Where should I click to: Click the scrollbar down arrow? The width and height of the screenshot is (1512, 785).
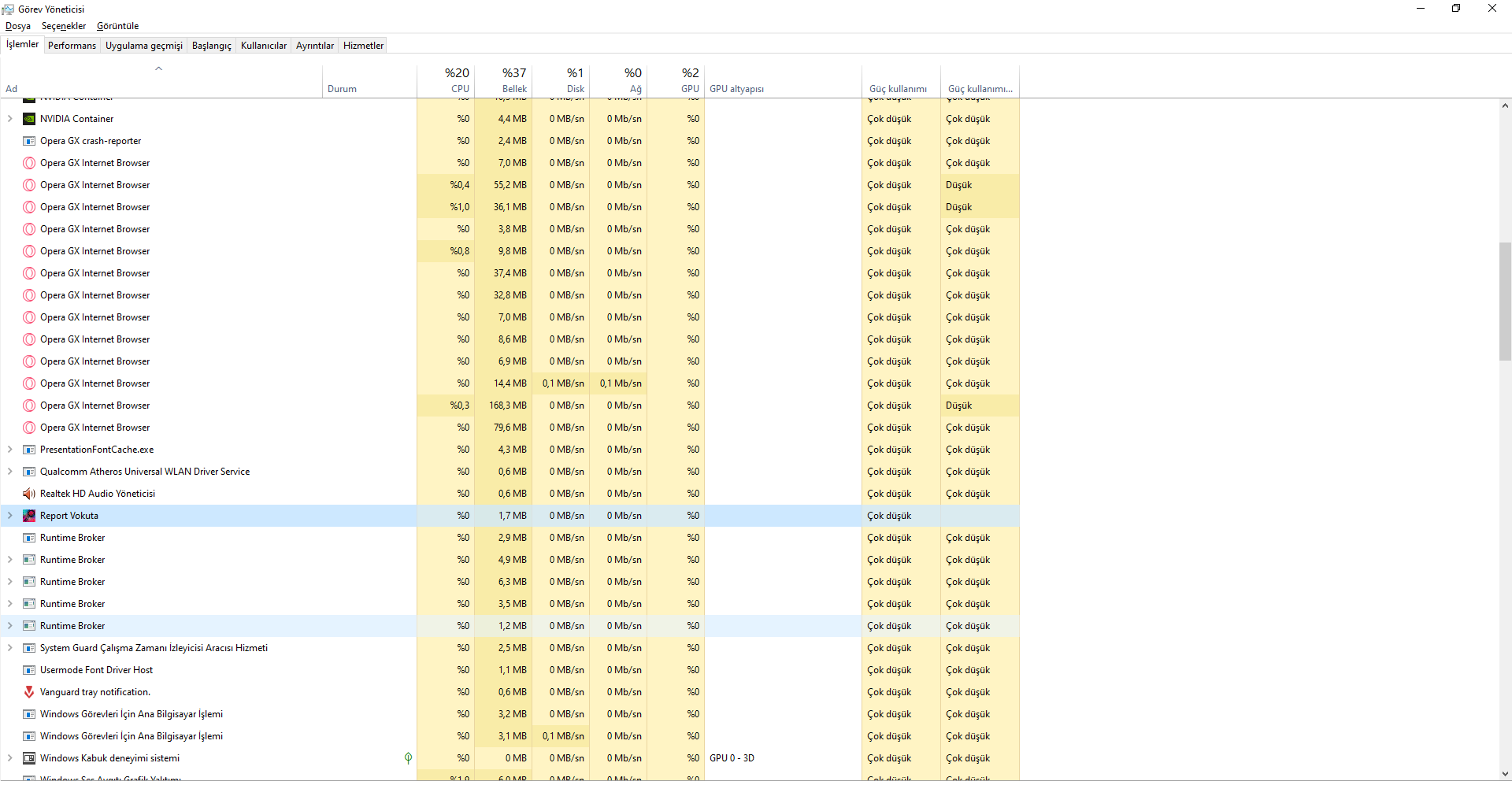pyautogui.click(x=1505, y=773)
